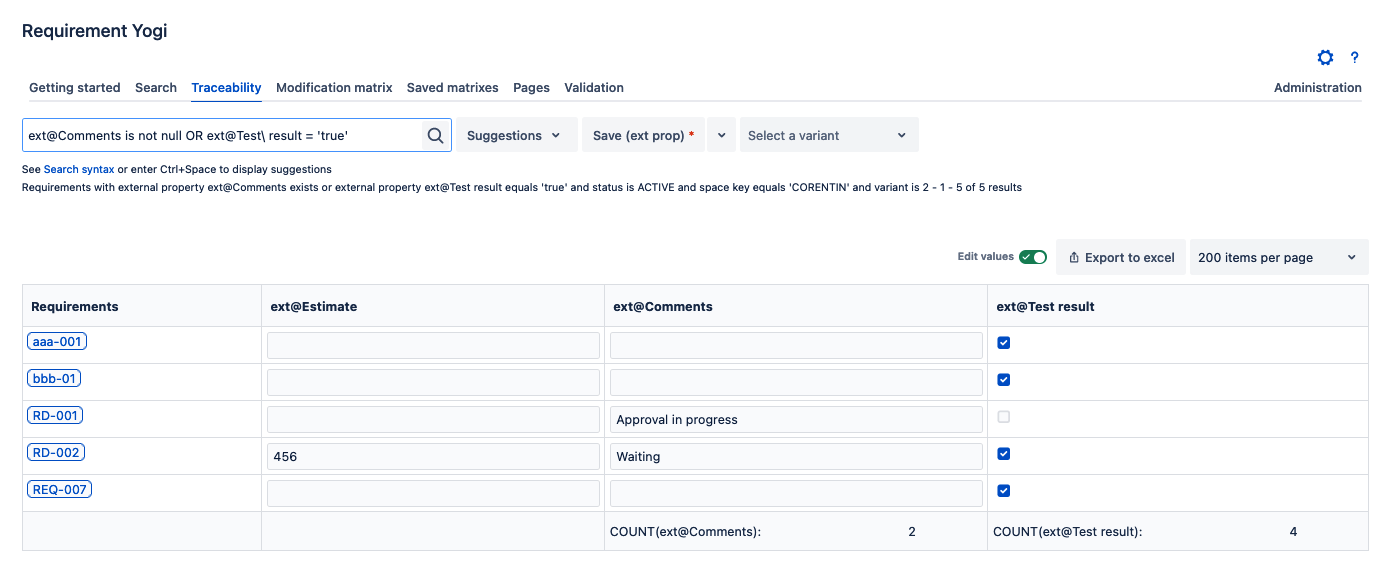Screen dimensions: 1384x577
Task: Open requirement RD-001 link
Action: click(x=55, y=416)
